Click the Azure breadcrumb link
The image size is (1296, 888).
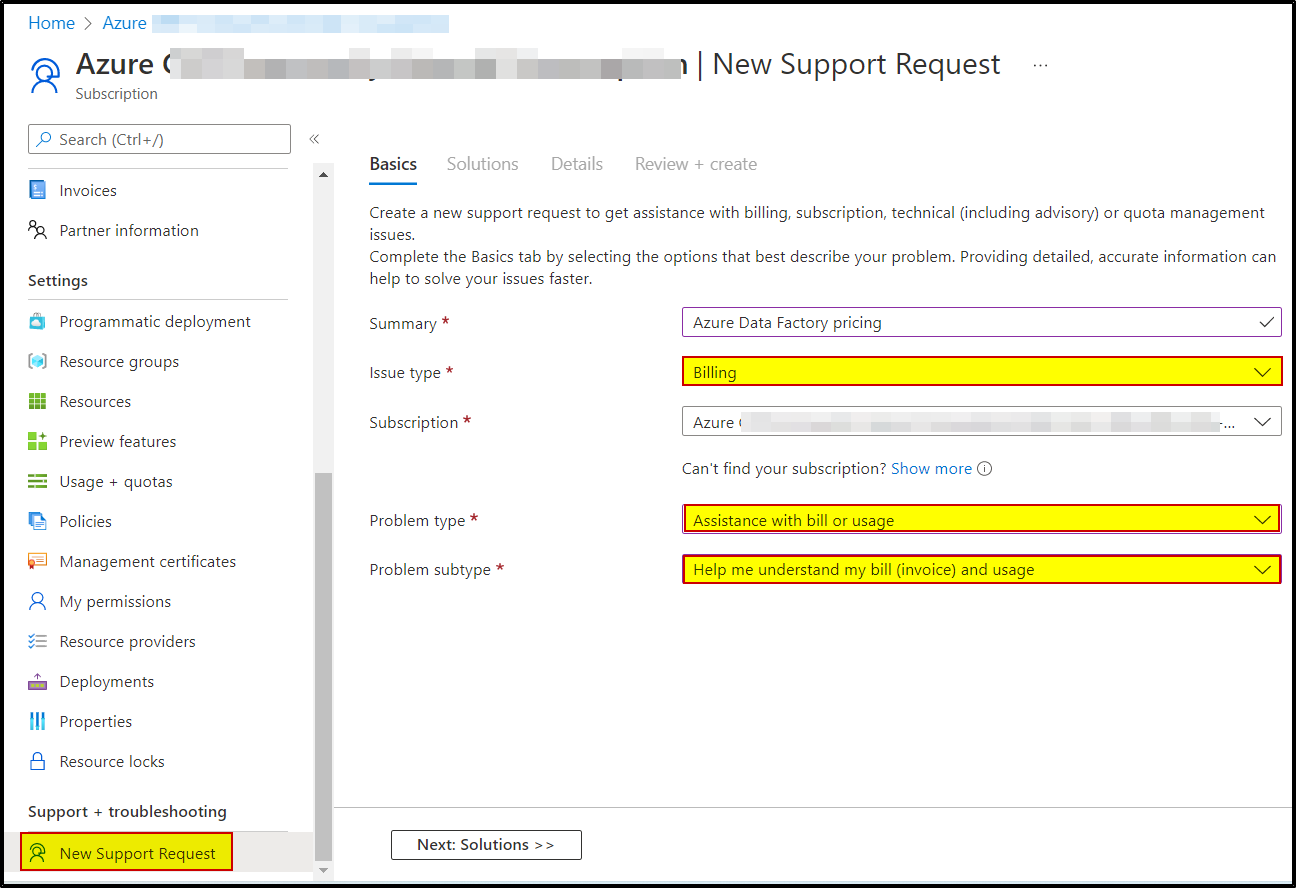coord(125,23)
